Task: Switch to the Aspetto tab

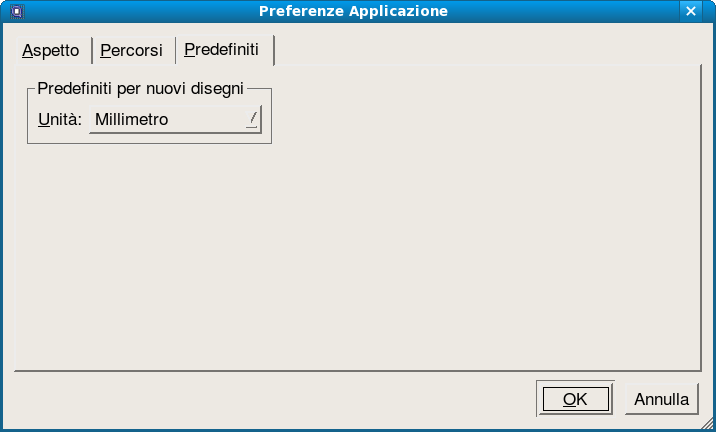Action: coord(50,50)
